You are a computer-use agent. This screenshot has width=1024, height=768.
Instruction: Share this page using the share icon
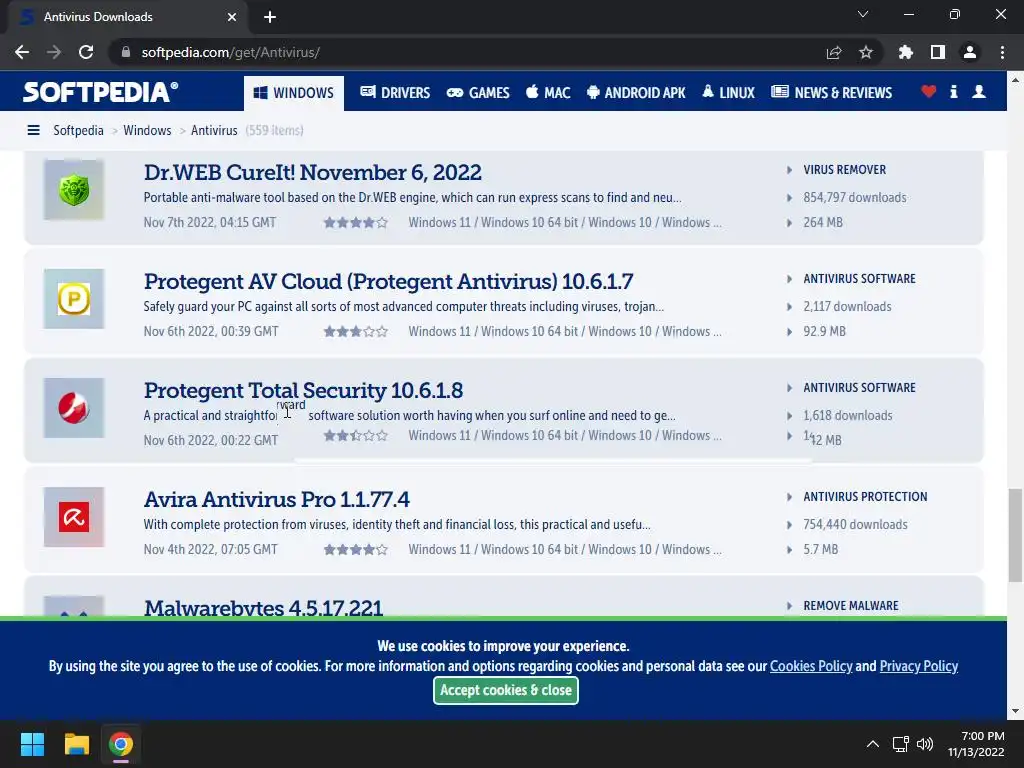pos(834,52)
